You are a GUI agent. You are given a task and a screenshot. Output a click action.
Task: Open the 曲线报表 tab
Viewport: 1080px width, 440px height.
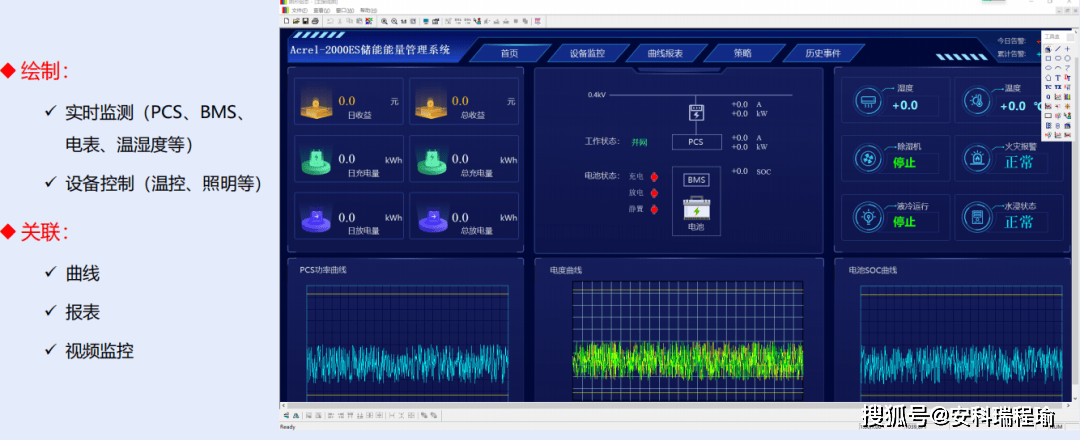pyautogui.click(x=665, y=53)
